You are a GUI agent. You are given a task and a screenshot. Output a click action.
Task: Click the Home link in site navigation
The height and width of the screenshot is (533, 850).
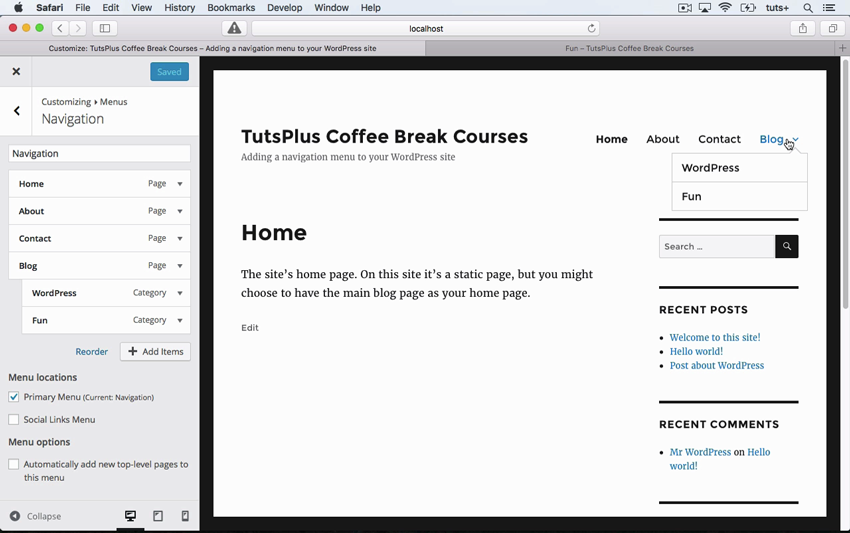611,139
